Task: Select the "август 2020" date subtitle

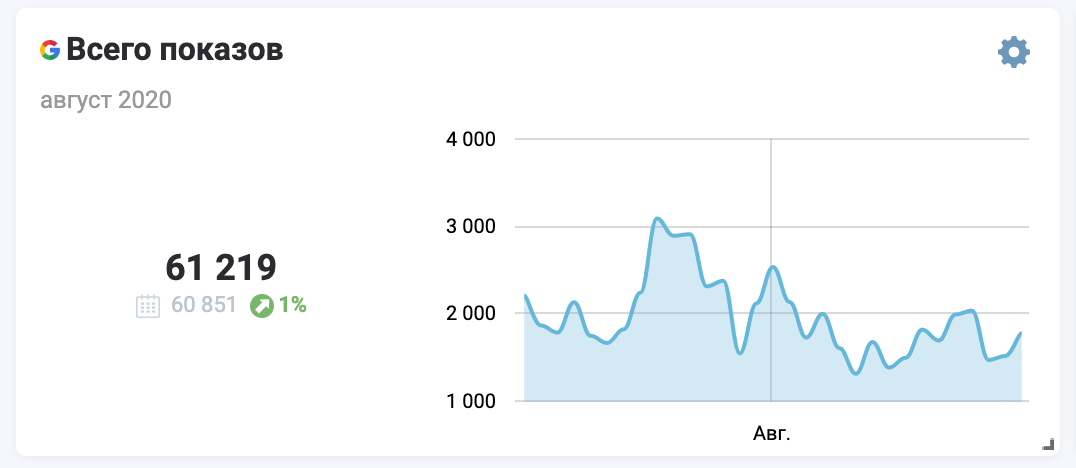Action: pos(106,100)
